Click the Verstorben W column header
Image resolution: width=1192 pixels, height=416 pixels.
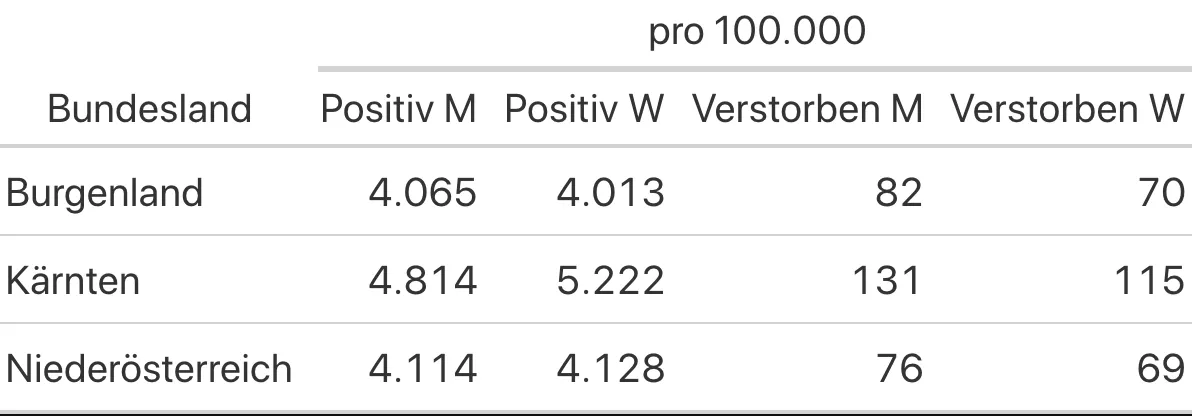click(1066, 109)
